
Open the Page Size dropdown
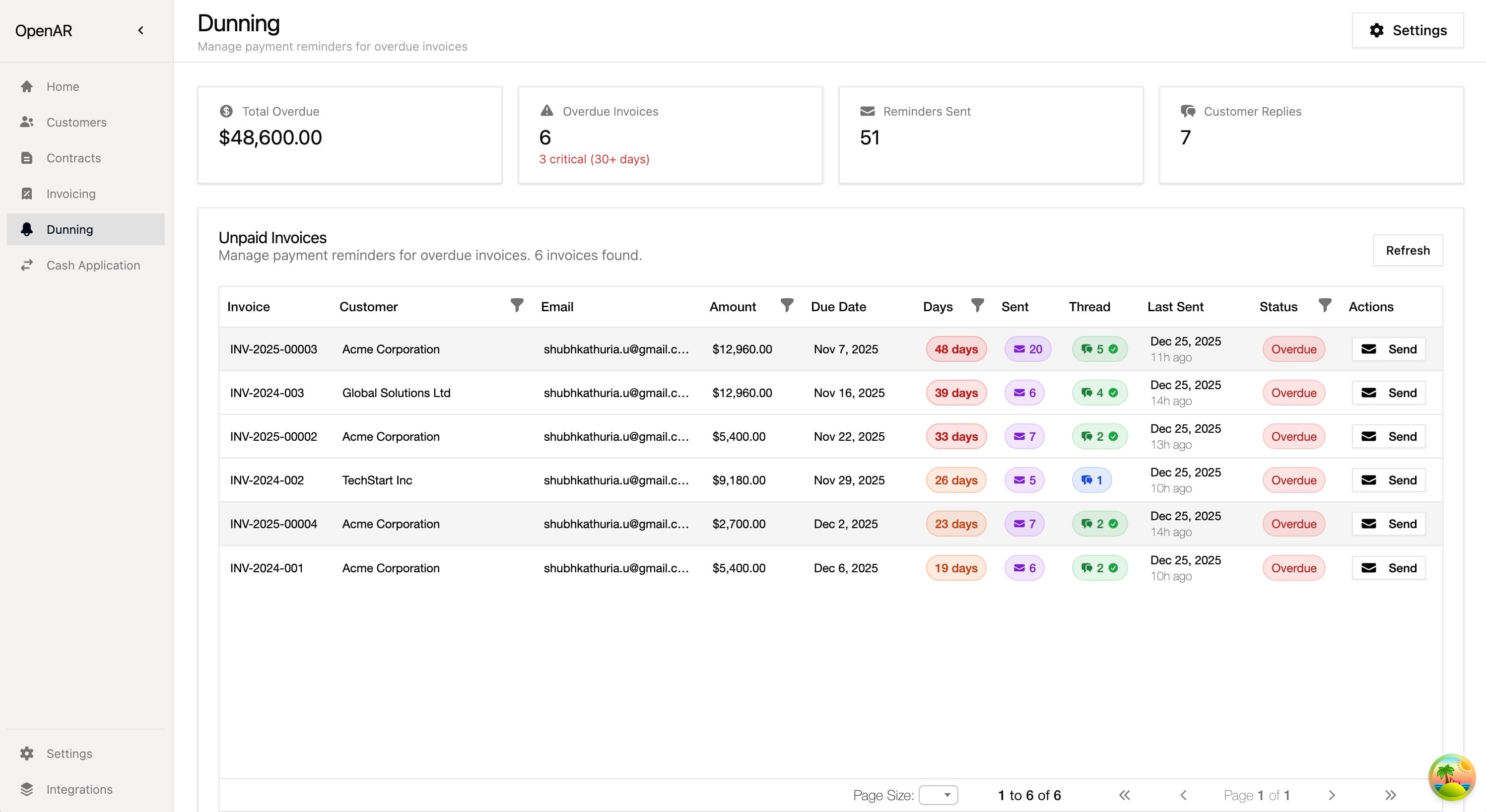coord(938,795)
